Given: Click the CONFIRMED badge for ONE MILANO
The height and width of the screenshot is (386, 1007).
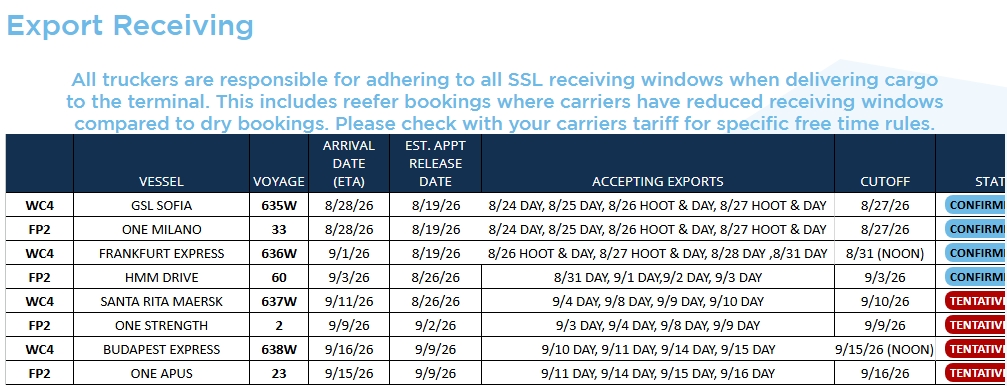Looking at the screenshot, I should (976, 229).
